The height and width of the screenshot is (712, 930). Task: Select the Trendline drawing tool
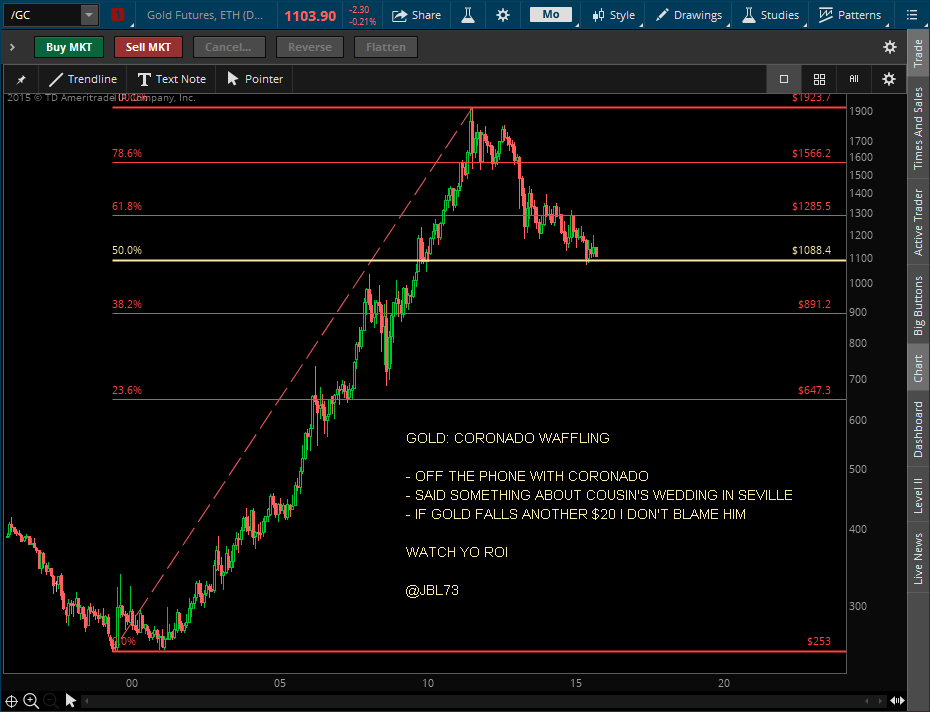click(83, 79)
